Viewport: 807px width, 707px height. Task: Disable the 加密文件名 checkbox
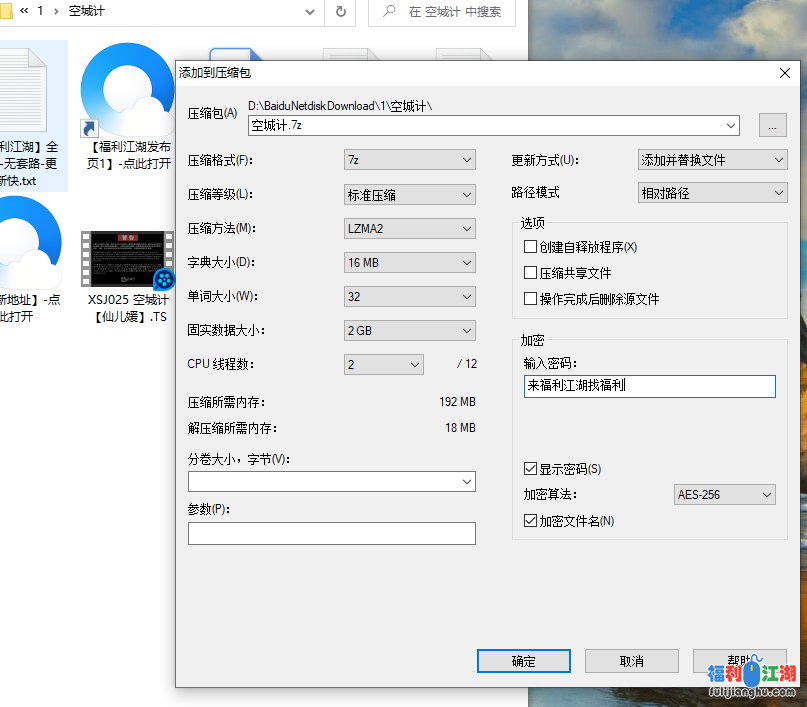[x=531, y=521]
